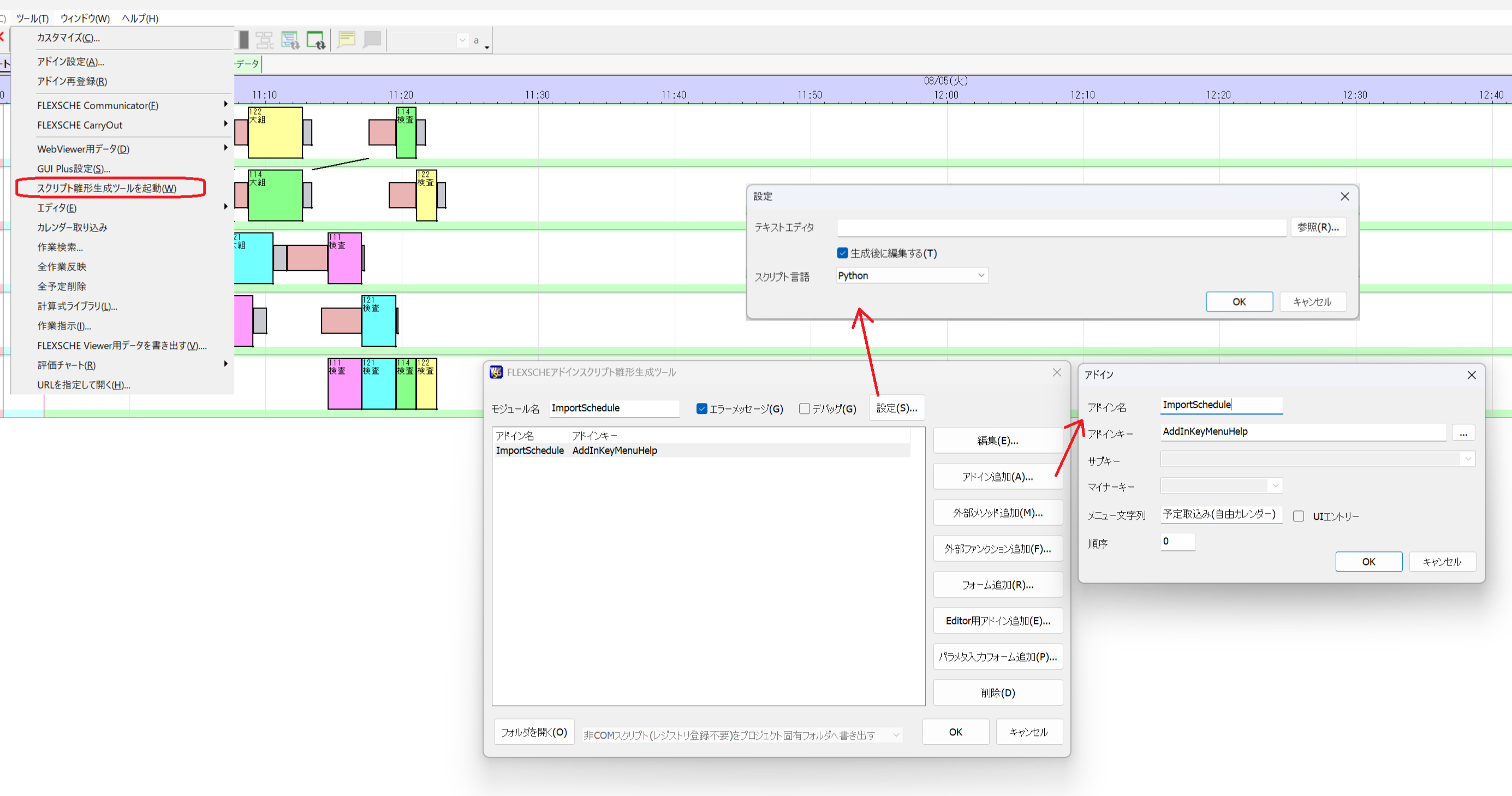Click キャンセル in the アドイン dialog

(1442, 562)
